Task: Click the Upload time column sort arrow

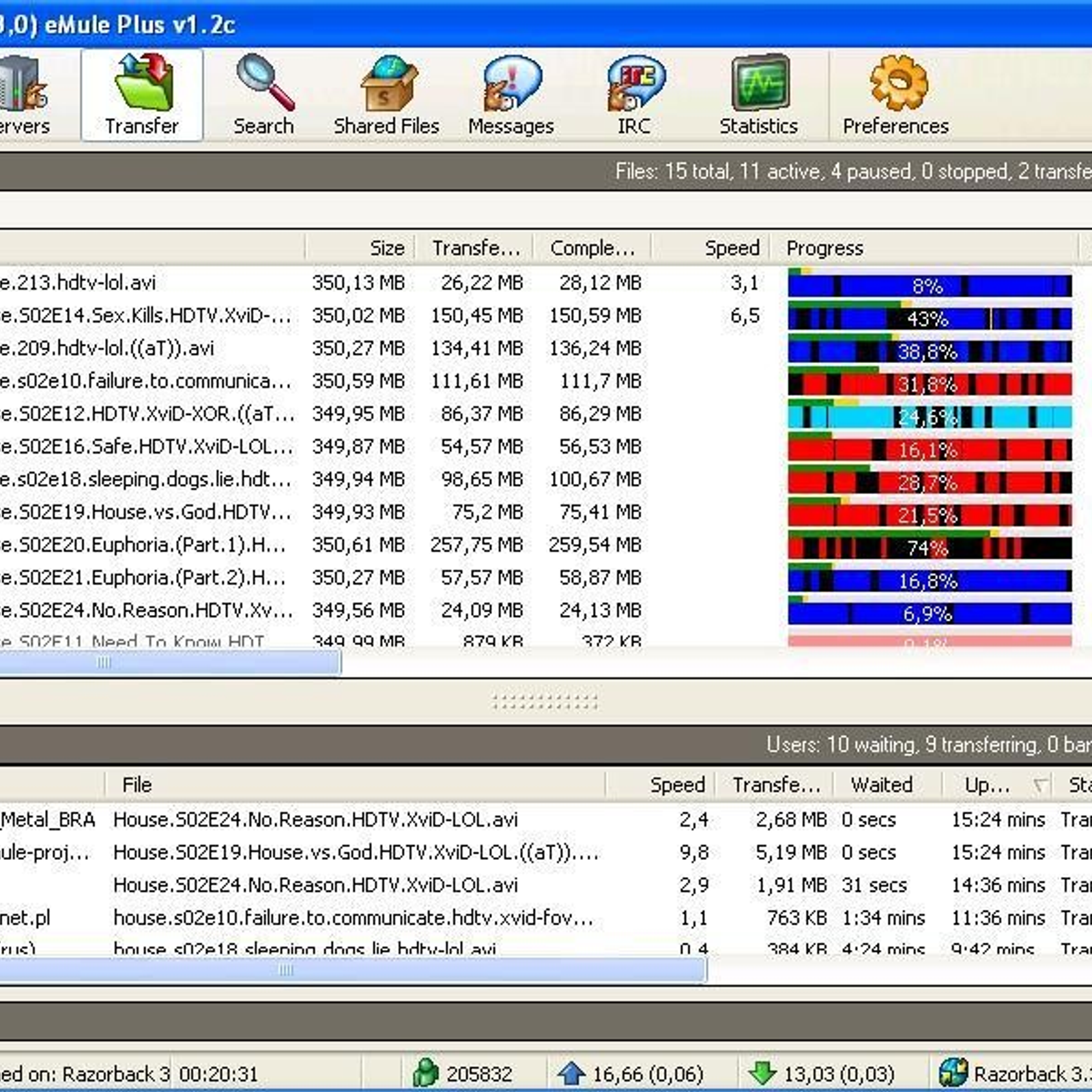Action: click(1040, 786)
